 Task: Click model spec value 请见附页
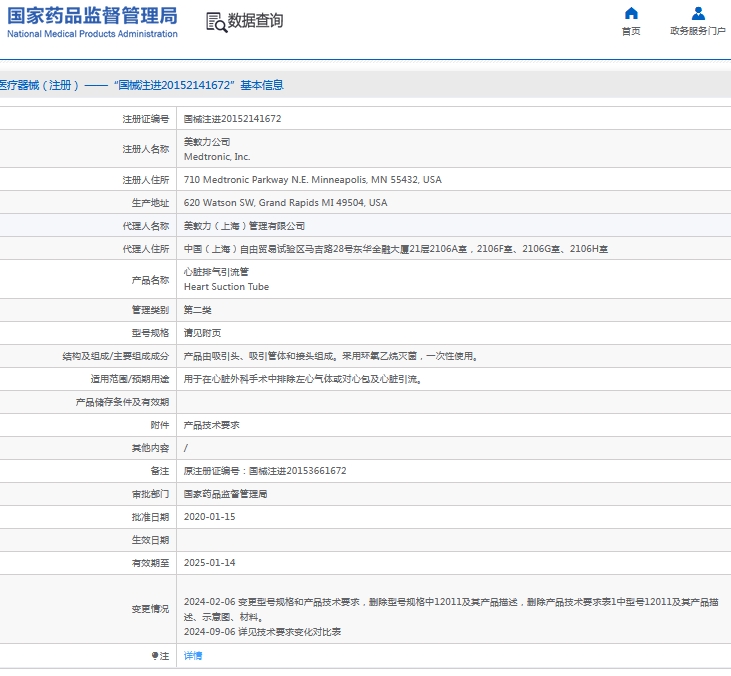tap(202, 333)
